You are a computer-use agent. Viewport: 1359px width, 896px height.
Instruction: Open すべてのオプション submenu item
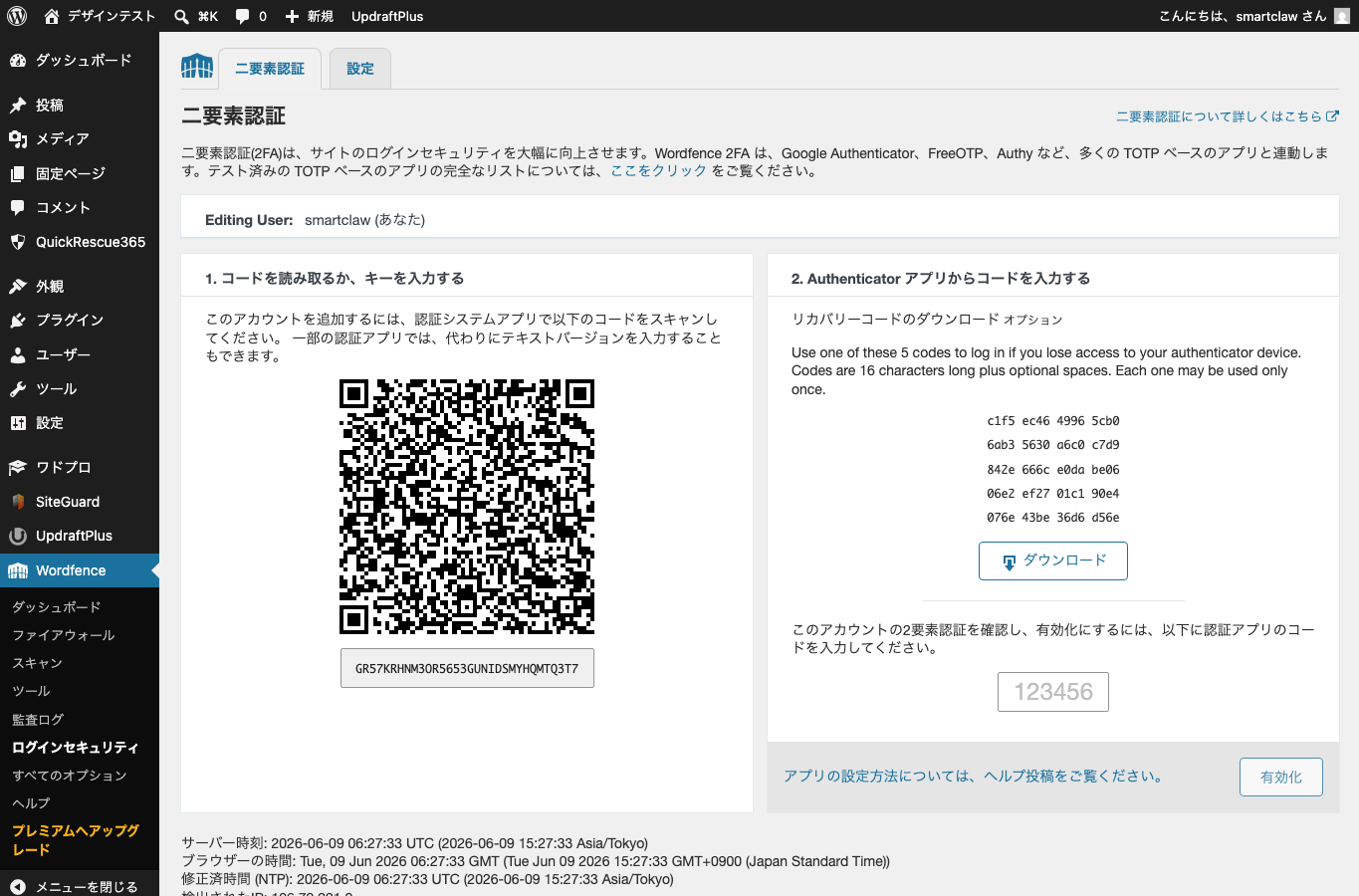[70, 776]
